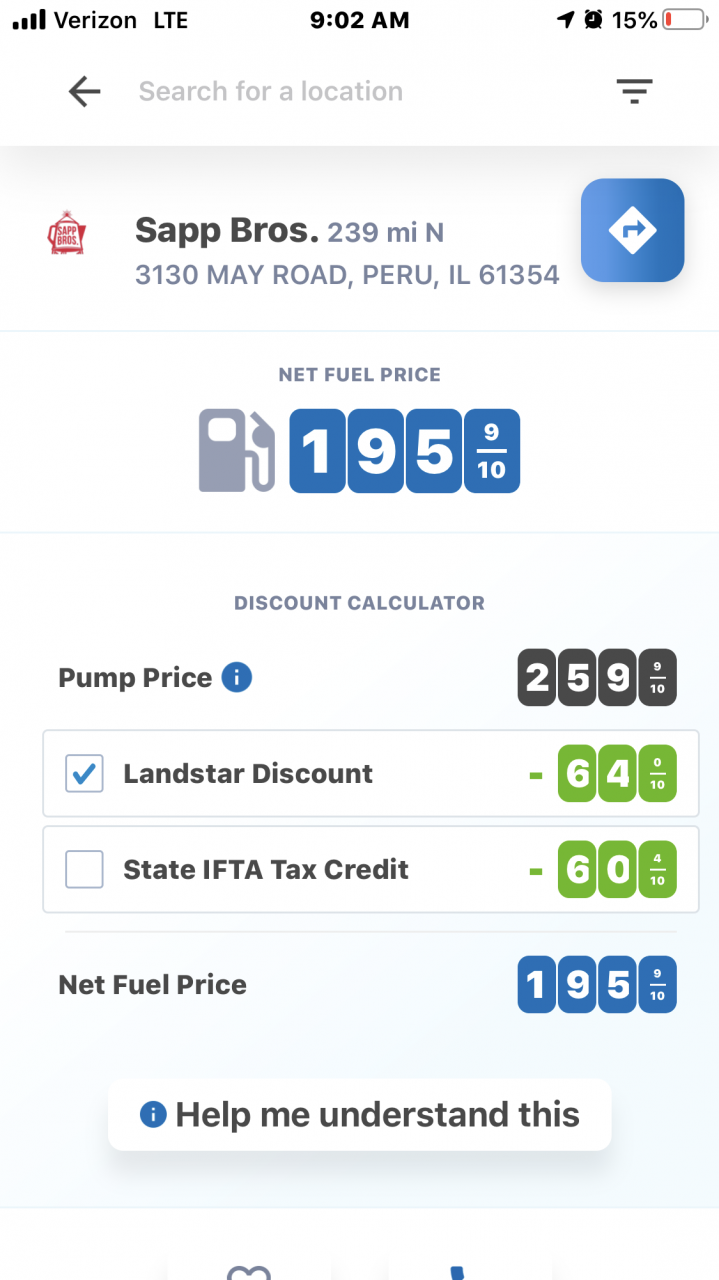Tap the Sapp Bros. station name

pyautogui.click(x=227, y=231)
